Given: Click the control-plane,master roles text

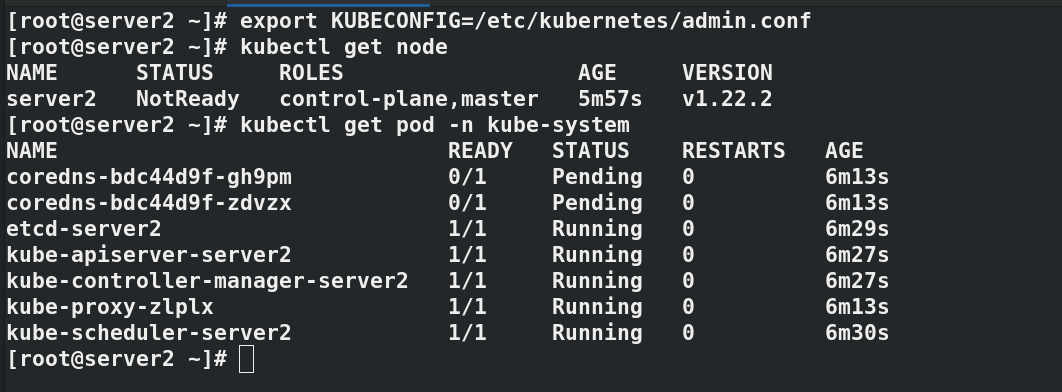Looking at the screenshot, I should (x=408, y=99).
